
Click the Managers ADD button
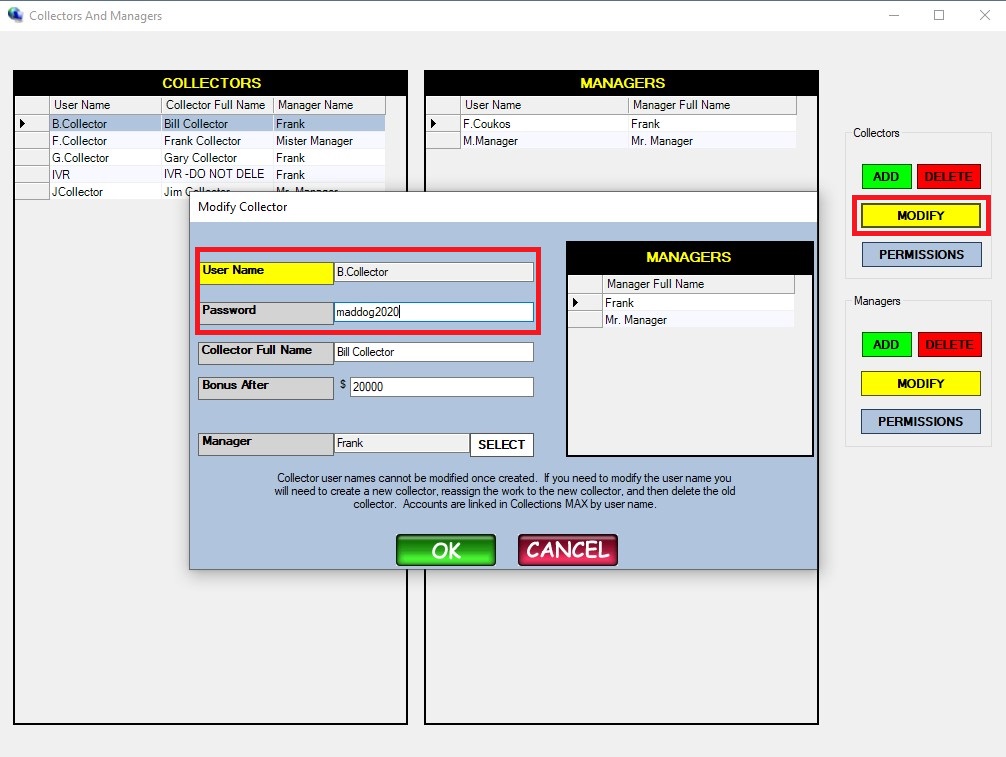pyautogui.click(x=886, y=345)
